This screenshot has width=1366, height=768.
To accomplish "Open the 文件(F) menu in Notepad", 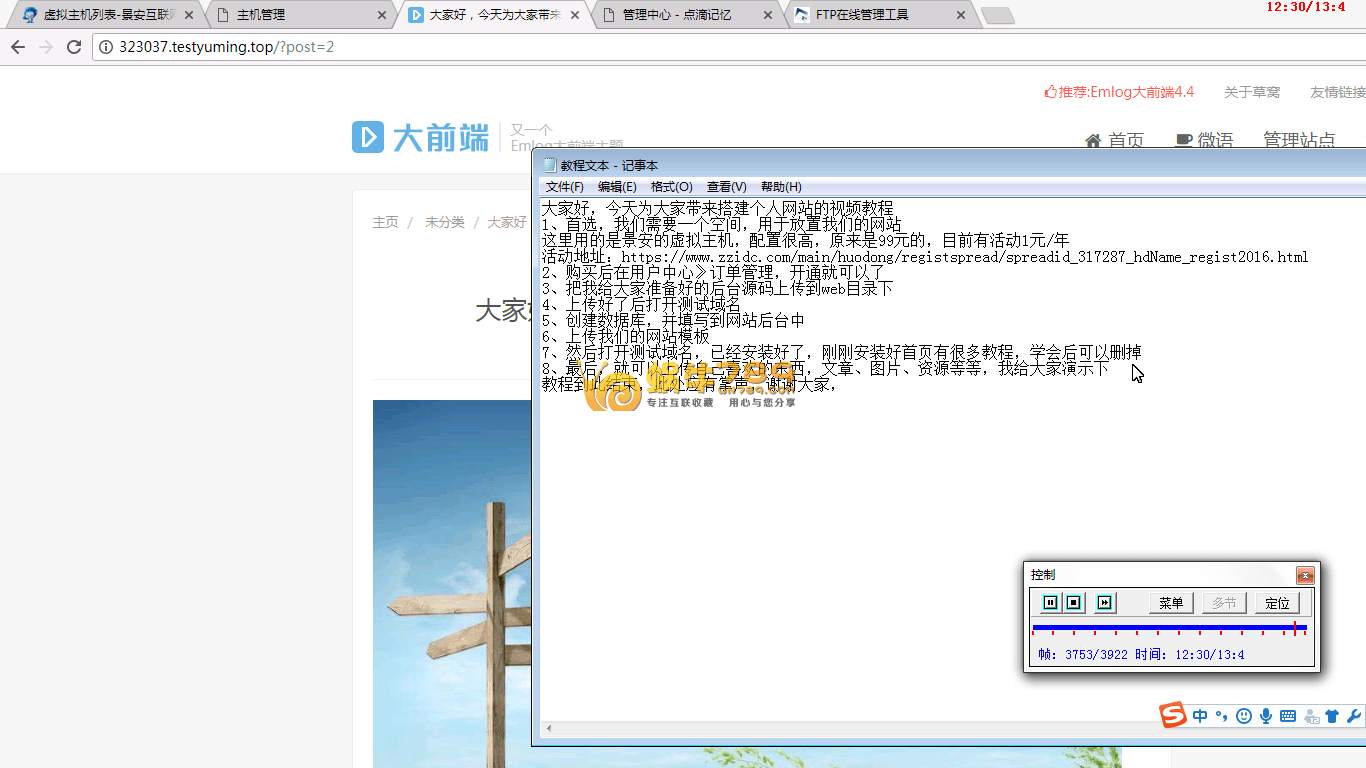I will coord(564,187).
